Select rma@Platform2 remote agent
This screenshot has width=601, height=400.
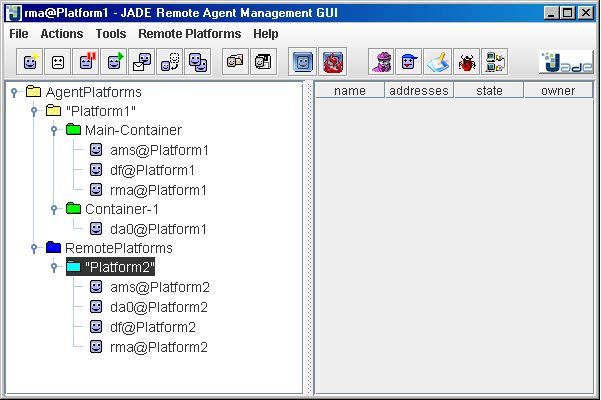[159, 347]
